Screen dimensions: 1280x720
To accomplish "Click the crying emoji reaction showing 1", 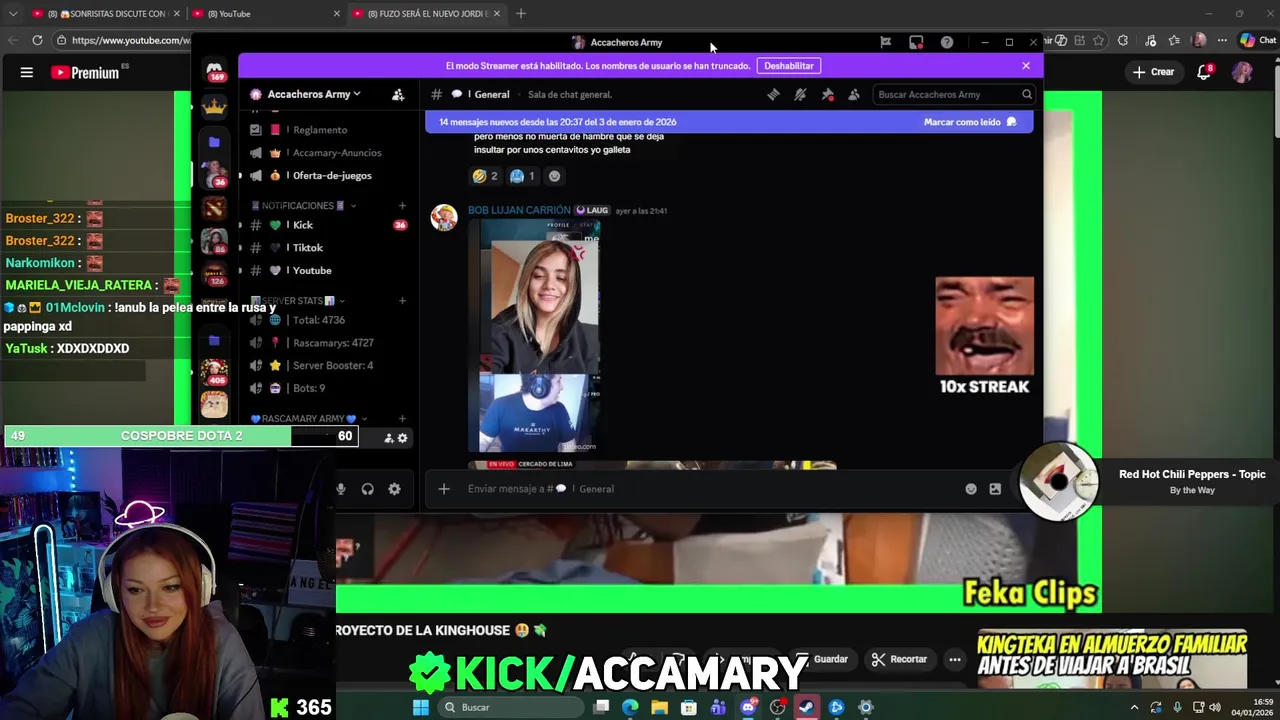I will click(x=522, y=176).
